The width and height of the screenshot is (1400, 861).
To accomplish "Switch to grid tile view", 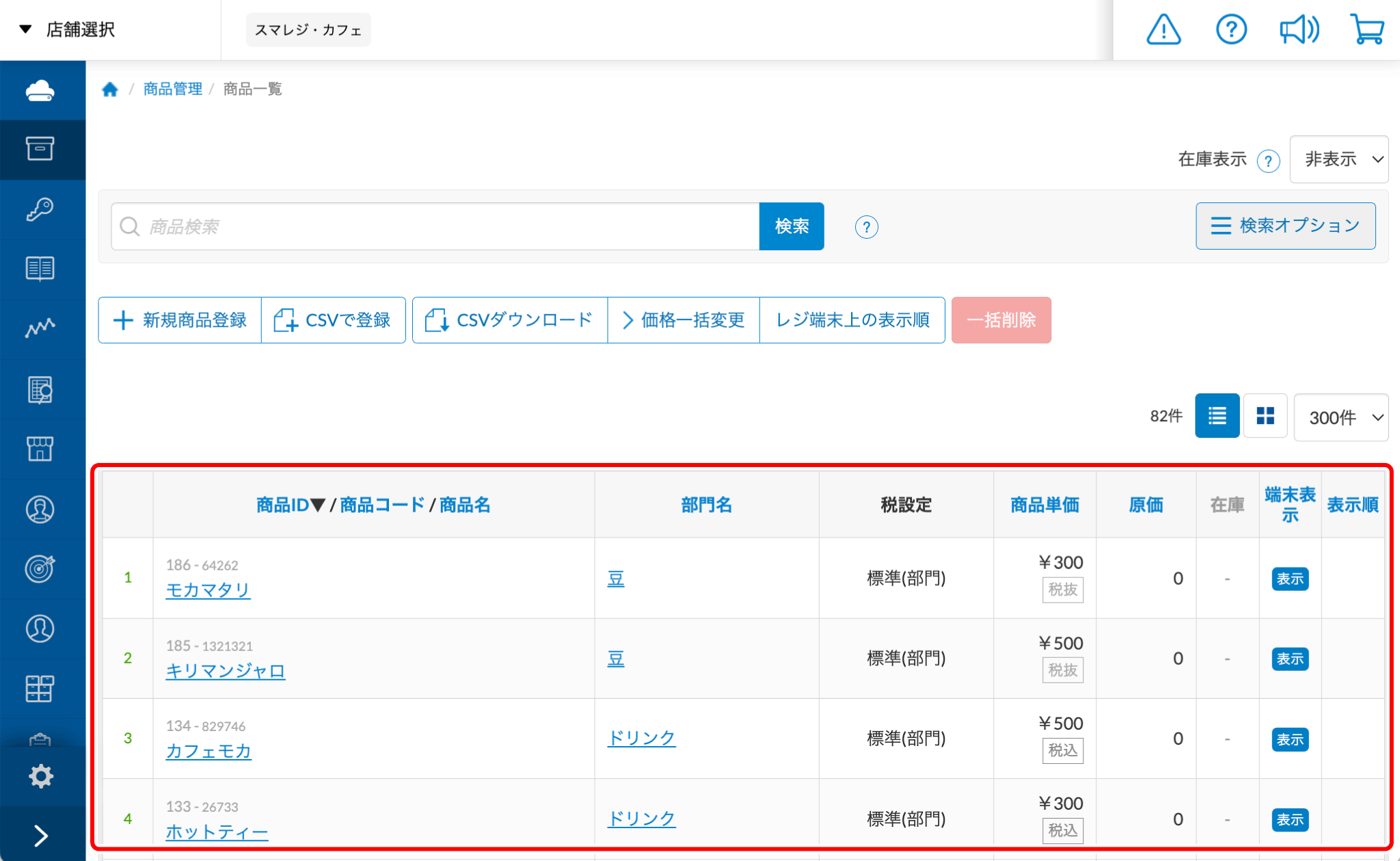I will point(1265,415).
